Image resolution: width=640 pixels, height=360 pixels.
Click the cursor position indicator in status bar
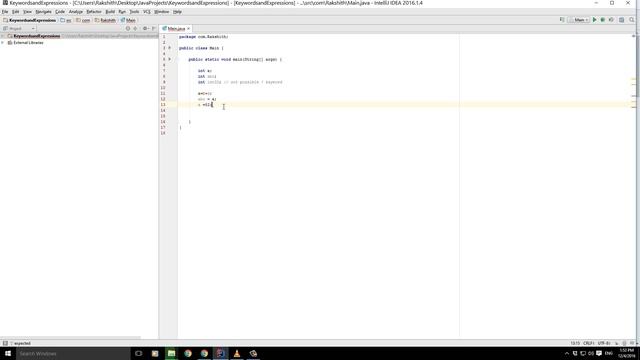click(x=575, y=343)
